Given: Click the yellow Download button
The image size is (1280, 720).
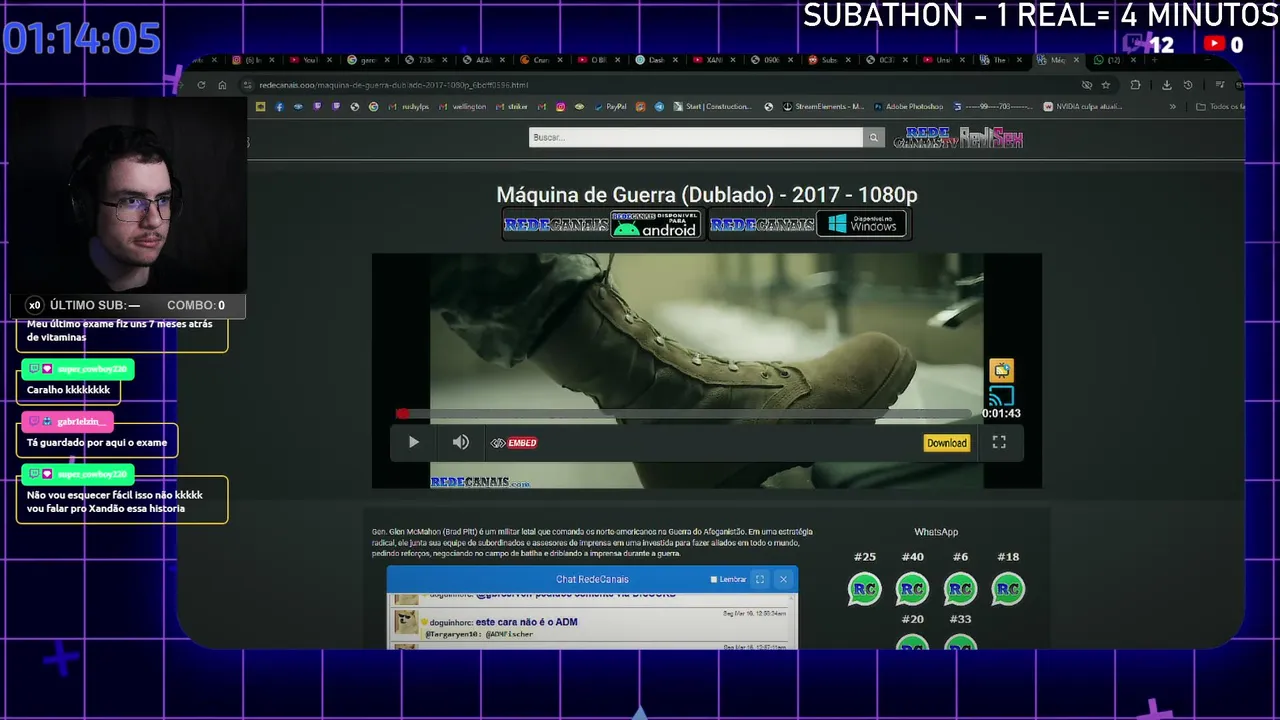Looking at the screenshot, I should click(x=946, y=443).
